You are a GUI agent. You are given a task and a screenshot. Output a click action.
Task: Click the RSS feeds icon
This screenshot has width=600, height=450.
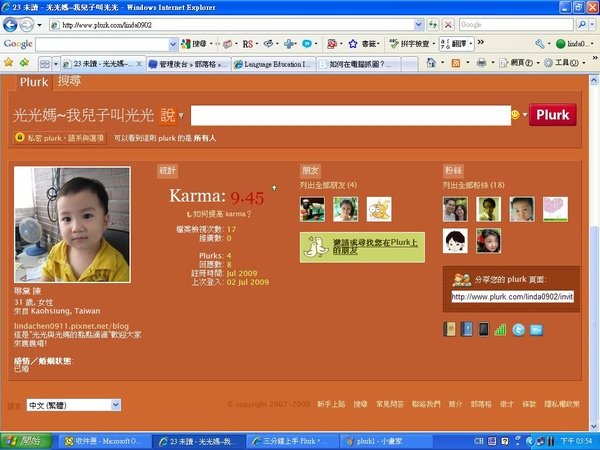pos(455,63)
